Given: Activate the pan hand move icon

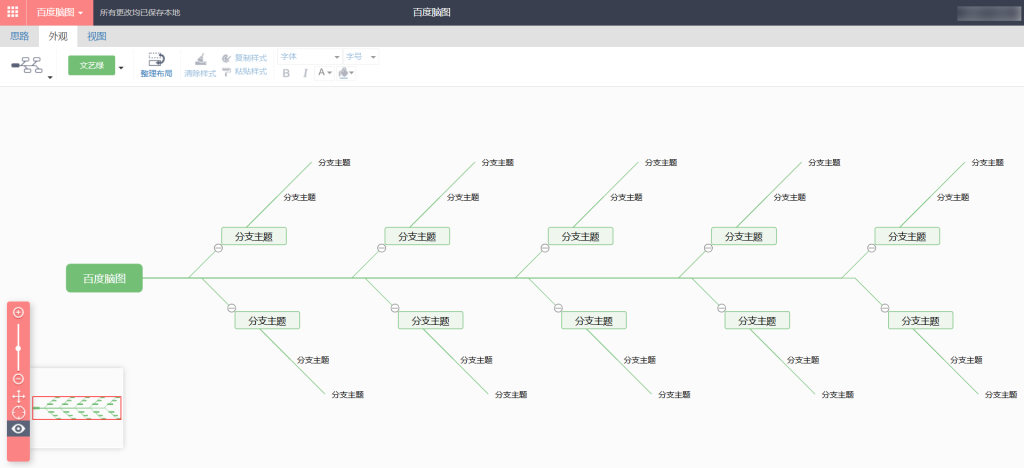Looking at the screenshot, I should pos(18,396).
